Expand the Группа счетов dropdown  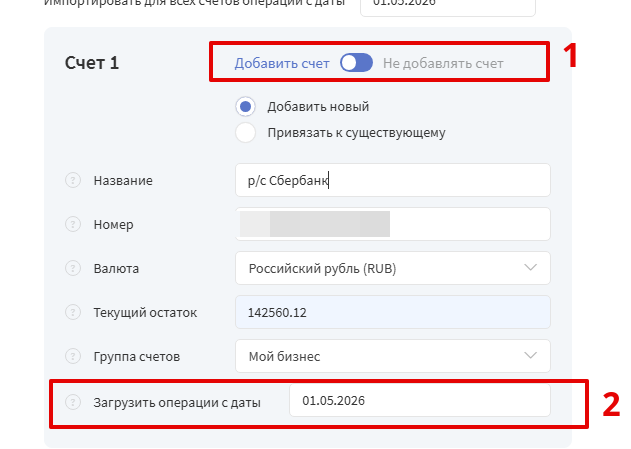click(x=393, y=356)
